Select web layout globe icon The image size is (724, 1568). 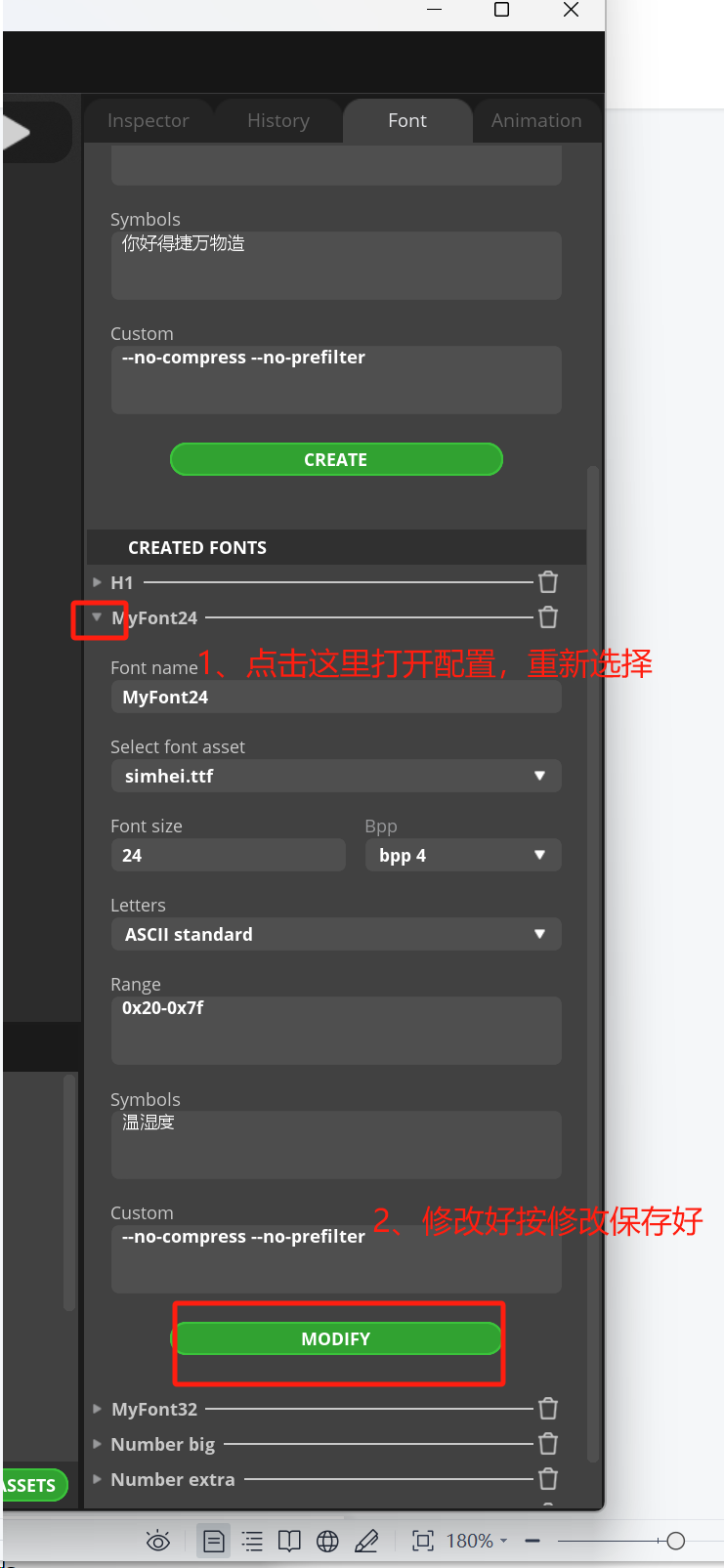327,1542
